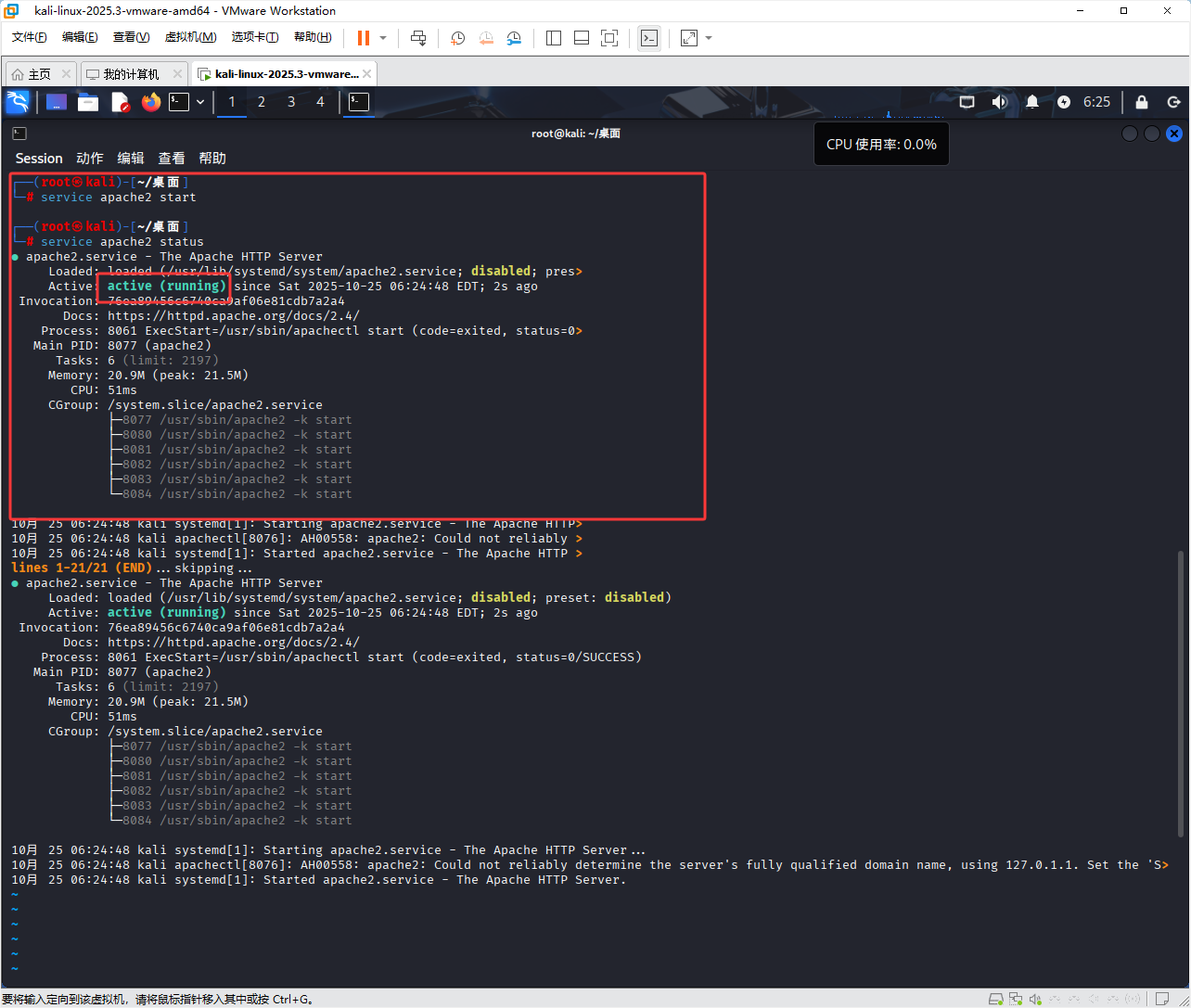Click the hard disk status icon in VMware statusbar
The image size is (1191, 1008).
pyautogui.click(x=996, y=999)
